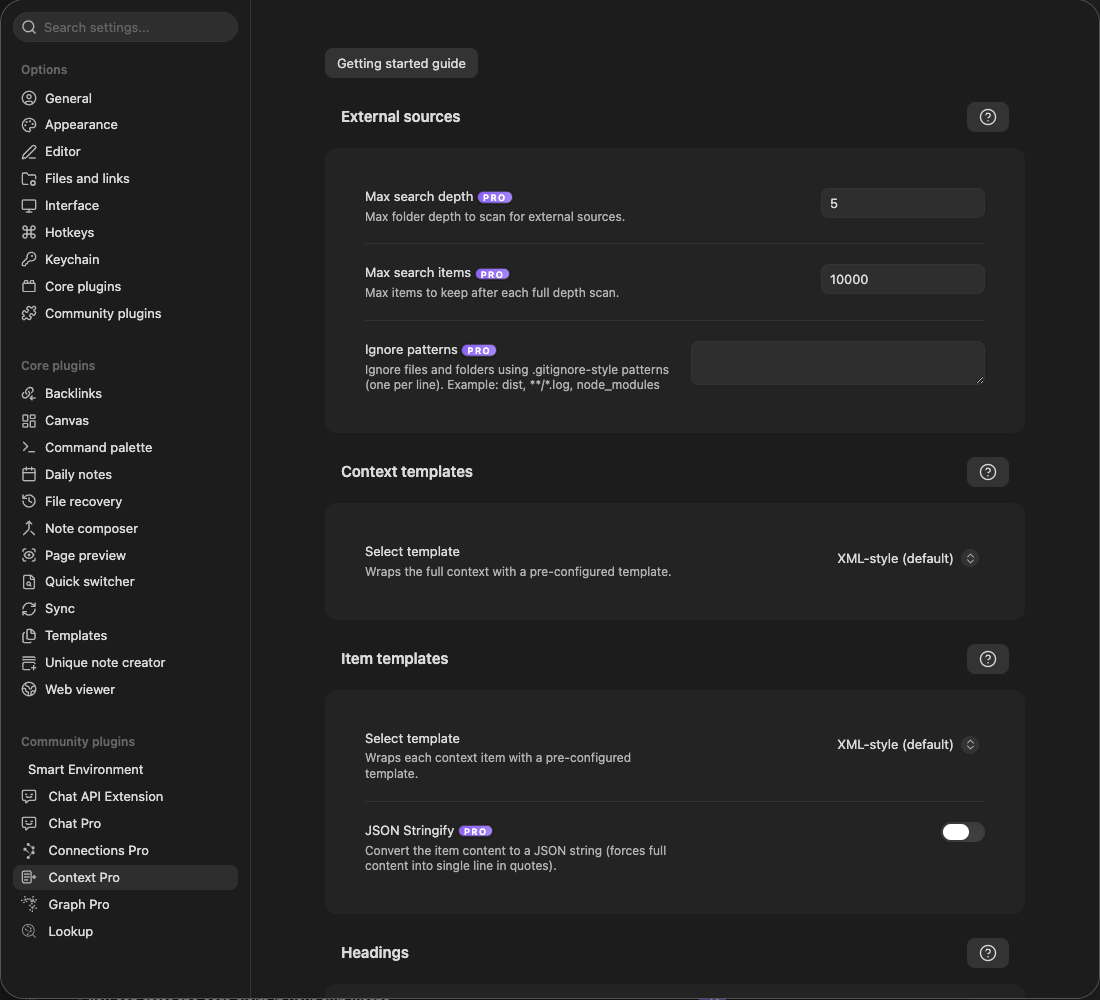Open Item templates Select template dropdown
The image size is (1100, 1000).
(x=907, y=745)
